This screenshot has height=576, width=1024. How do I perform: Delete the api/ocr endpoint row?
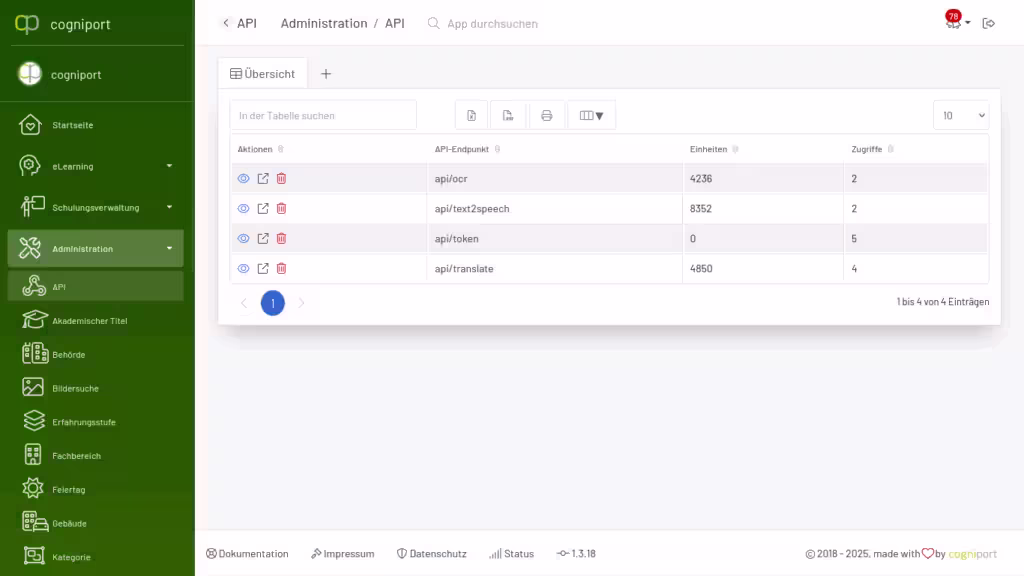[281, 179]
